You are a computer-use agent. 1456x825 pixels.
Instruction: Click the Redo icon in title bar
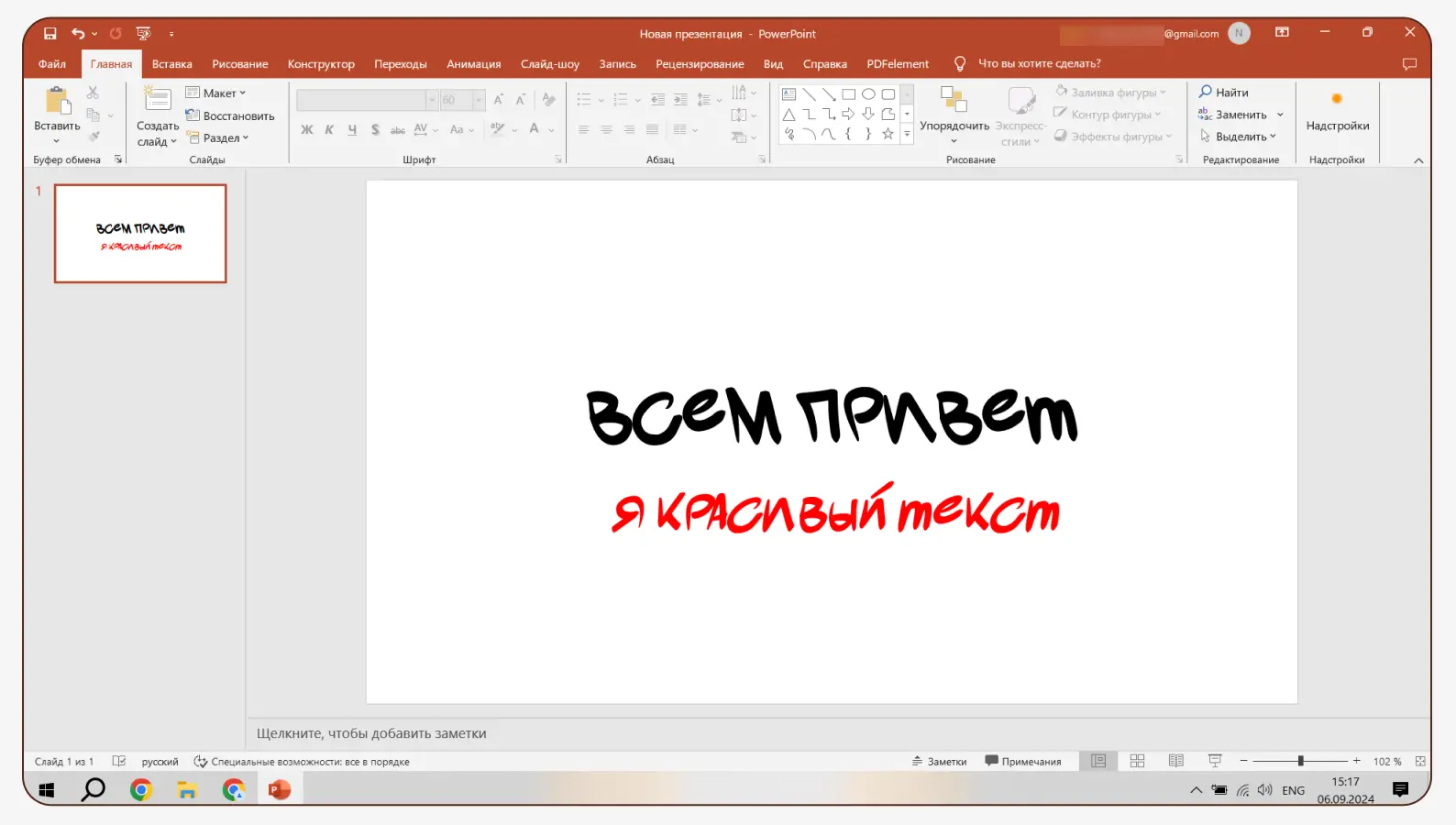point(116,34)
